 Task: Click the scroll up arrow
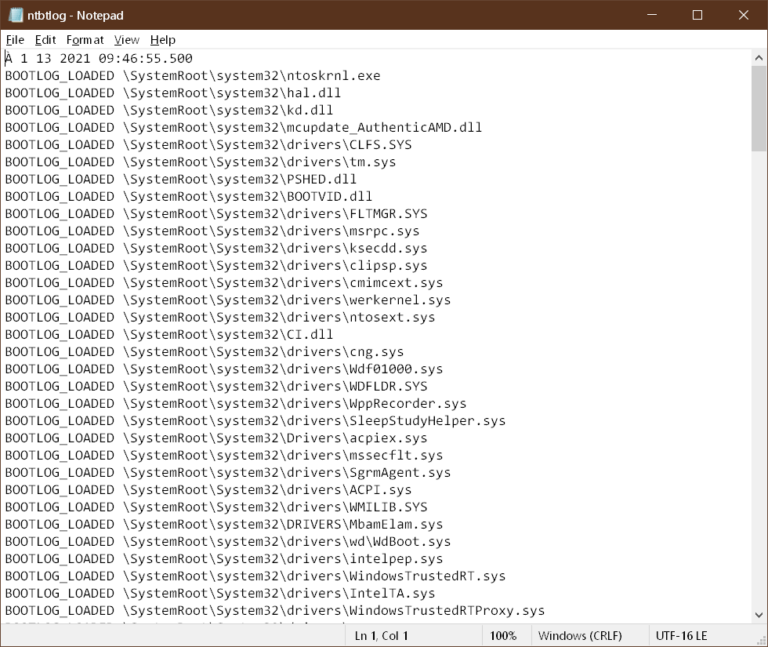click(759, 58)
